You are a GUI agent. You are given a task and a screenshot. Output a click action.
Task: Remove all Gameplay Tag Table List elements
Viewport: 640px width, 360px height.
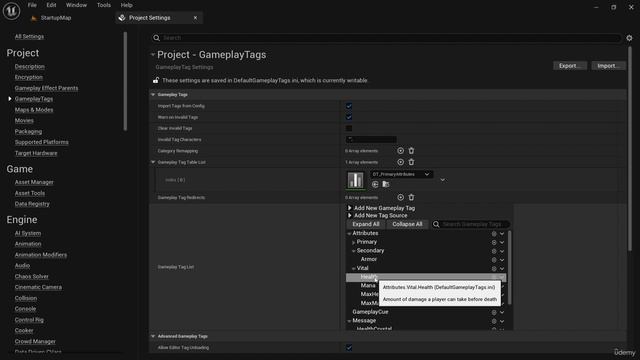coord(411,162)
